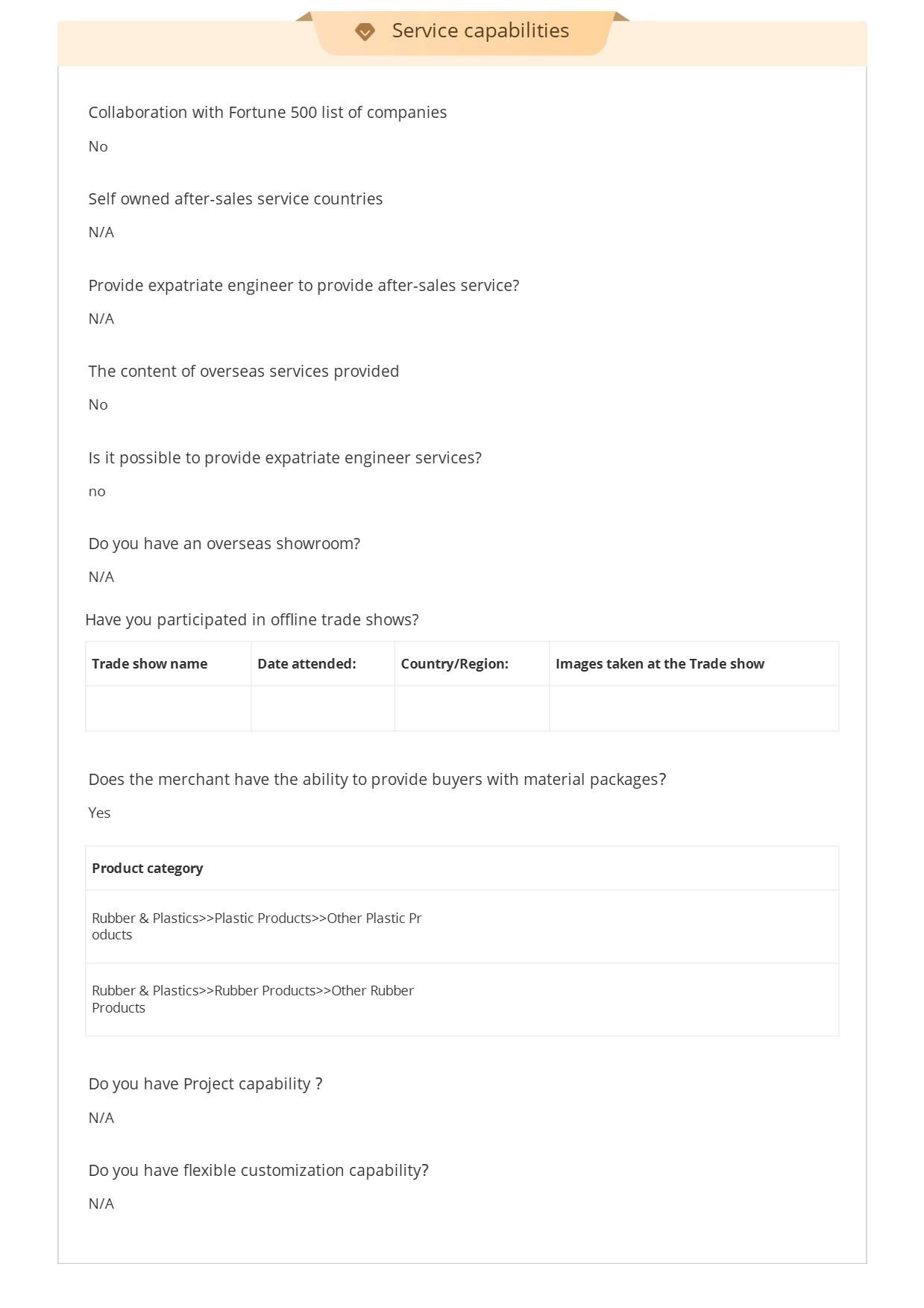Click the flexible customization capability question
This screenshot has width=924, height=1308.
[x=258, y=1171]
